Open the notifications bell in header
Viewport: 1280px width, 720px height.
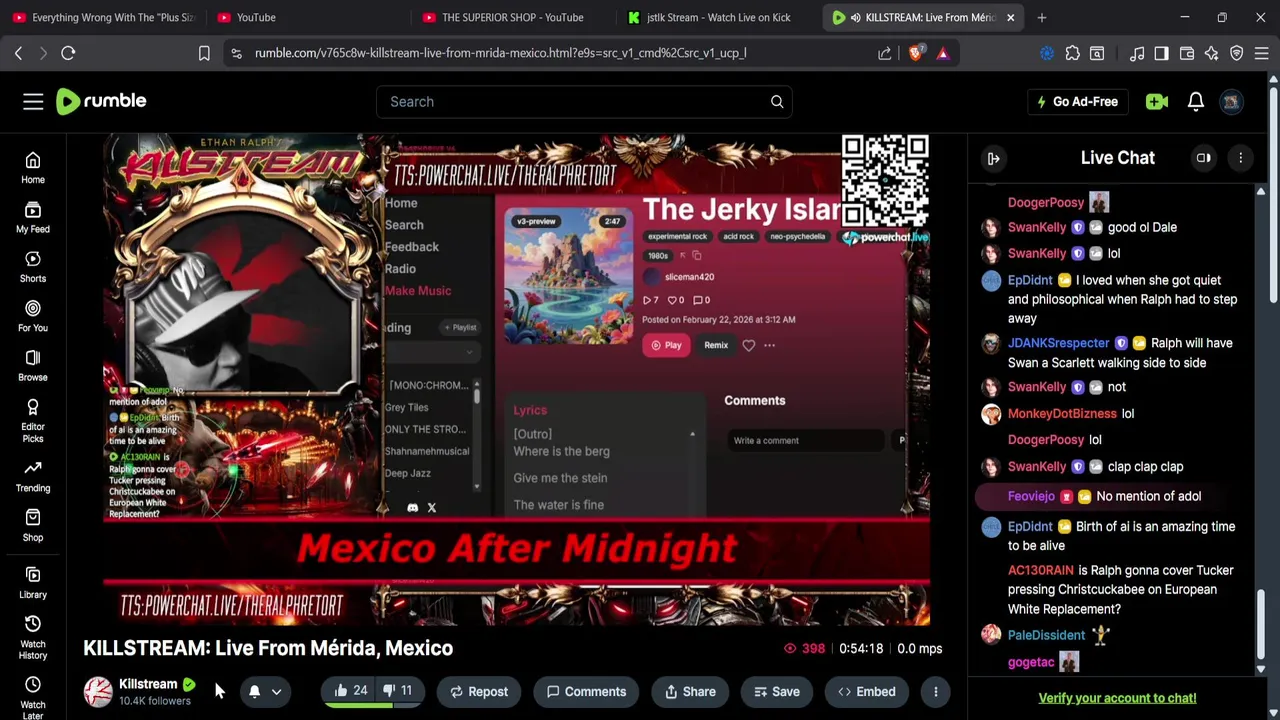tap(1196, 101)
